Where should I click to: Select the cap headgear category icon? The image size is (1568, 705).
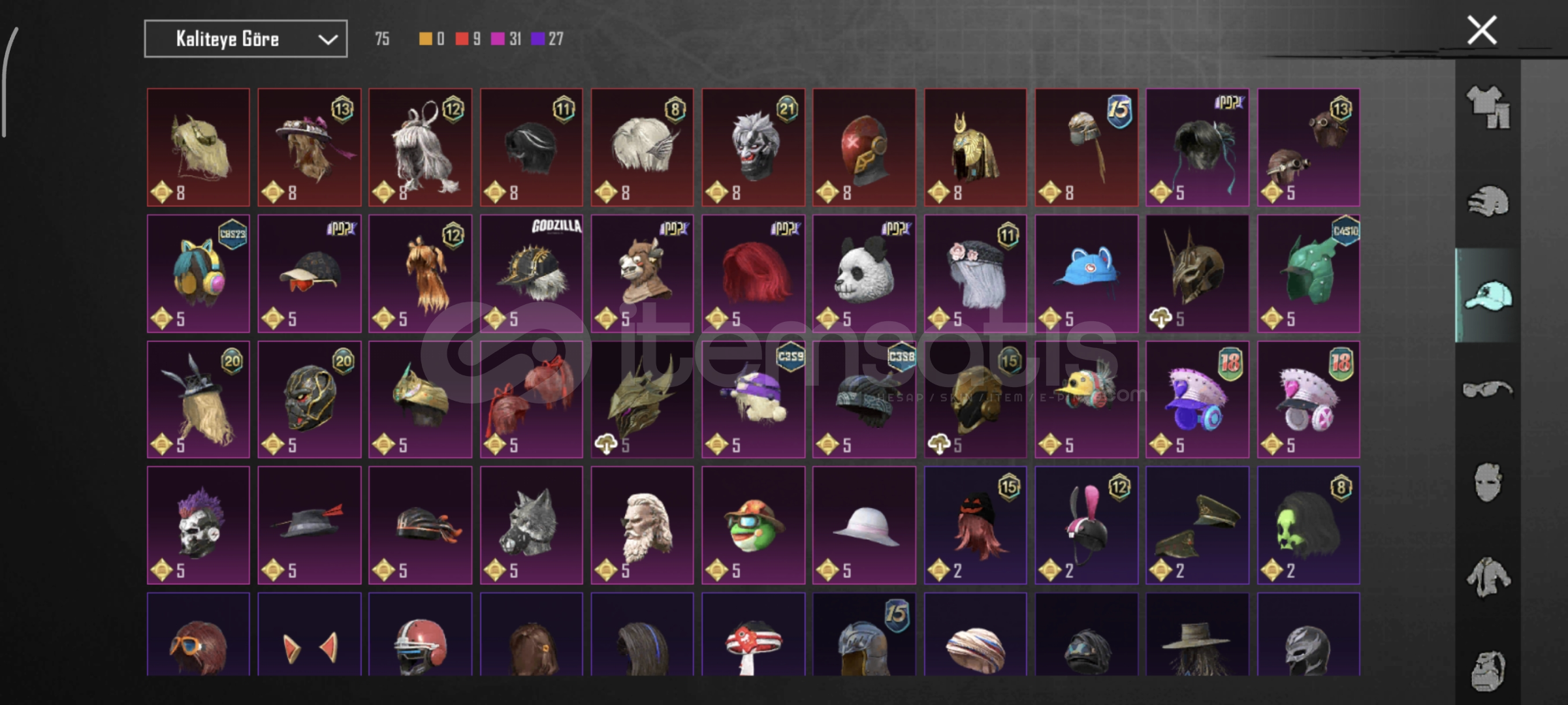pyautogui.click(x=1488, y=296)
